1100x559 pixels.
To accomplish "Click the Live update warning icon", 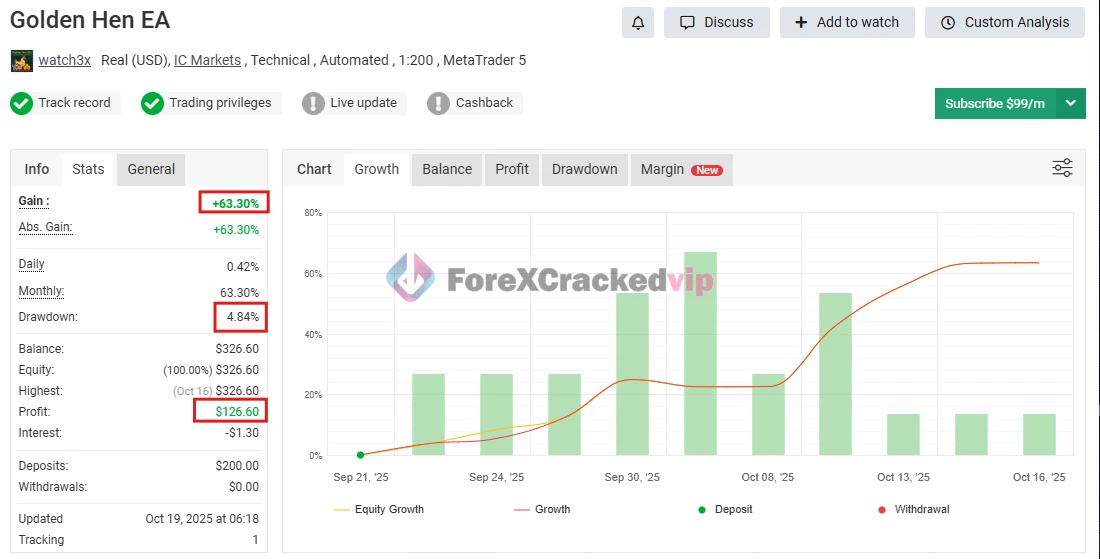I will [313, 103].
